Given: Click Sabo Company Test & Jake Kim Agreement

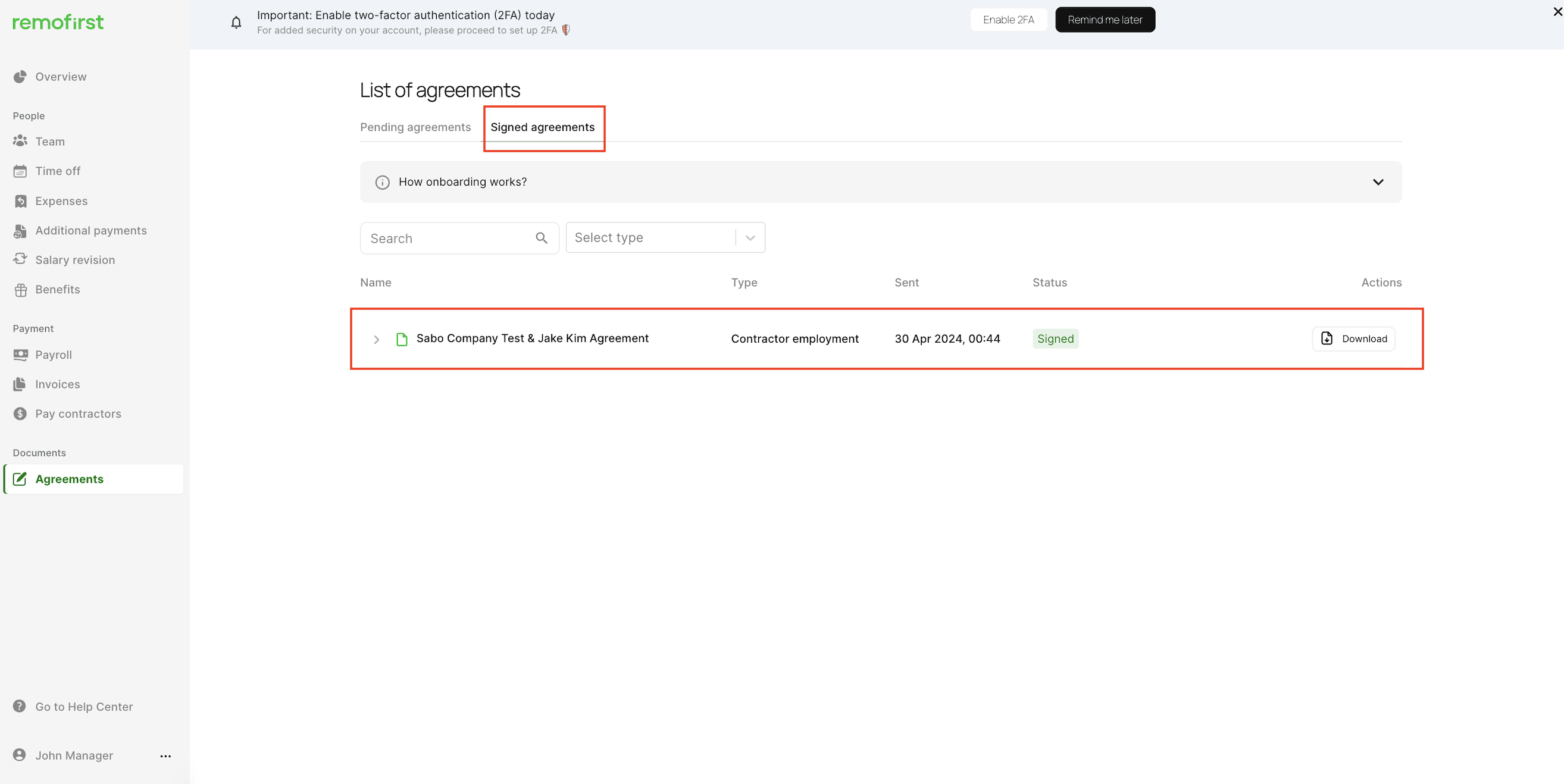Looking at the screenshot, I should 532,338.
